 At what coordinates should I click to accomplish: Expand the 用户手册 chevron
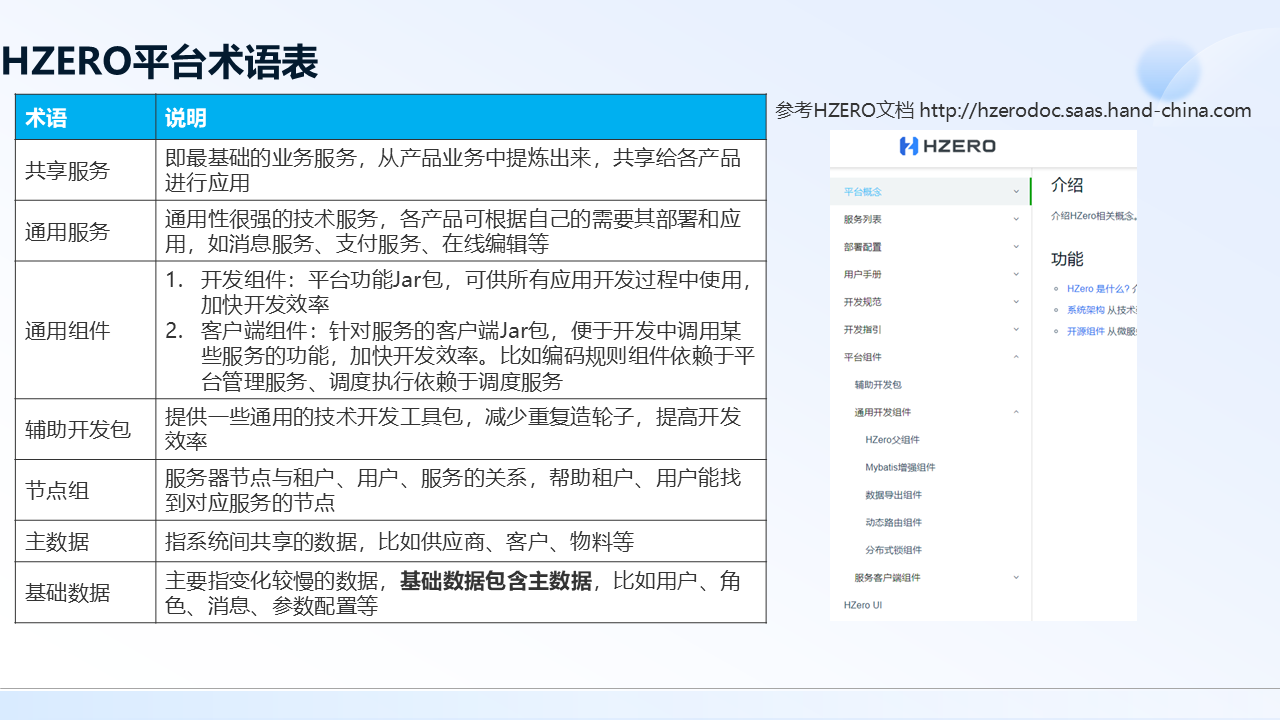(x=1017, y=274)
